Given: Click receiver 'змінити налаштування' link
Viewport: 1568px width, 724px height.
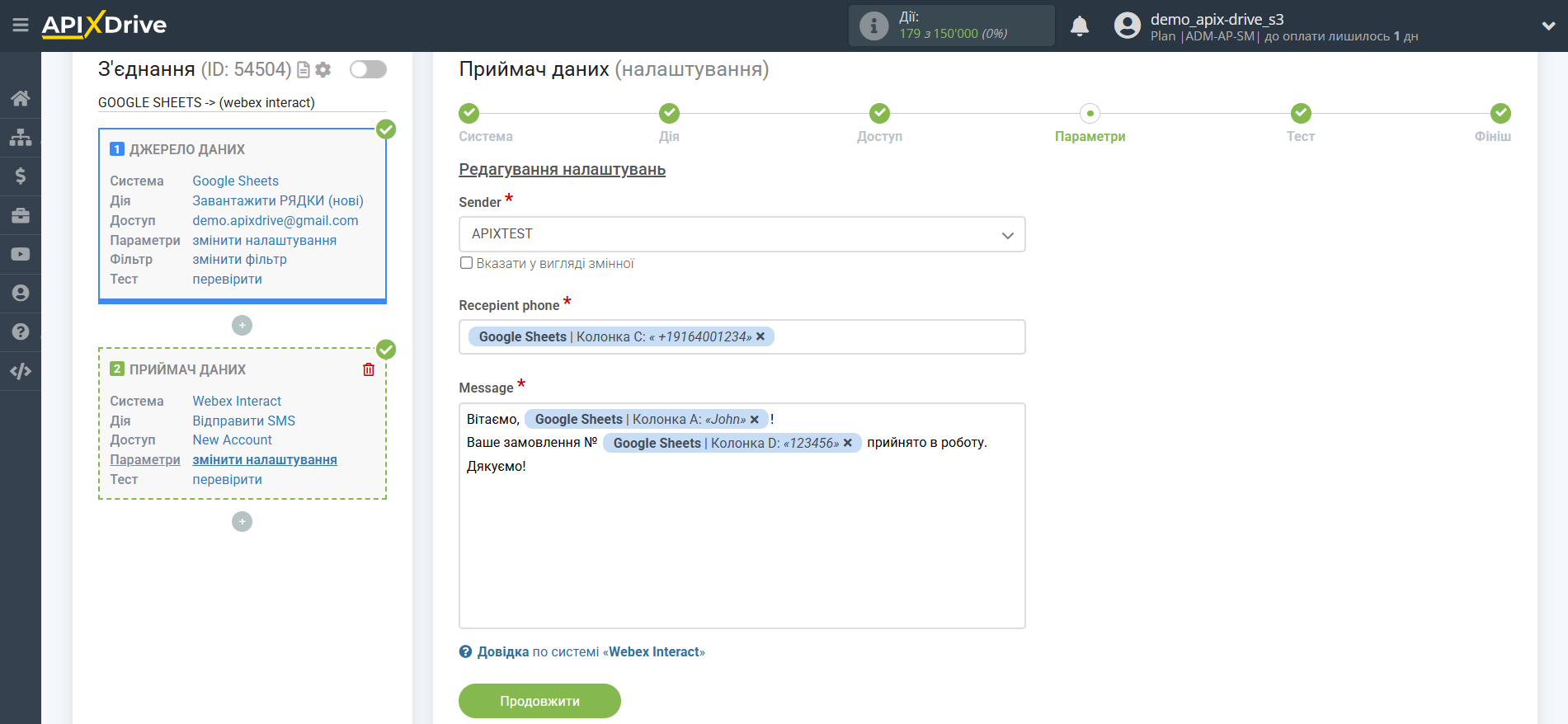Looking at the screenshot, I should (265, 459).
